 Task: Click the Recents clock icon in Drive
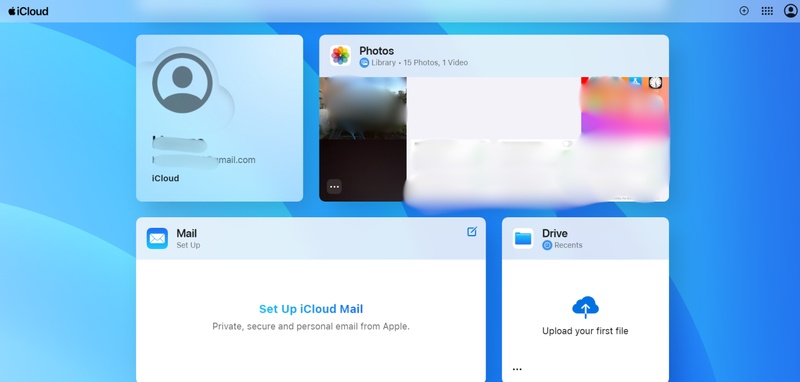[x=547, y=245]
